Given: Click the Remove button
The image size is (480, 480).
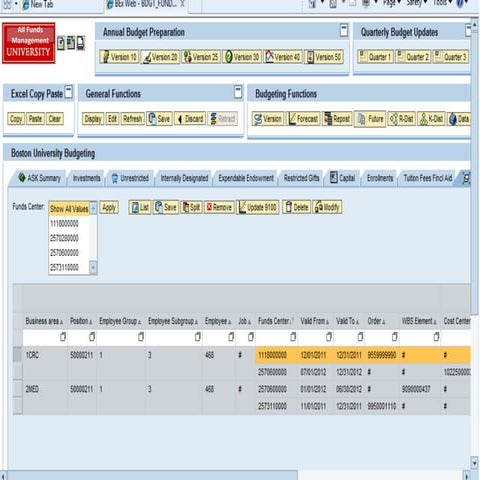Looking at the screenshot, I should 219,207.
